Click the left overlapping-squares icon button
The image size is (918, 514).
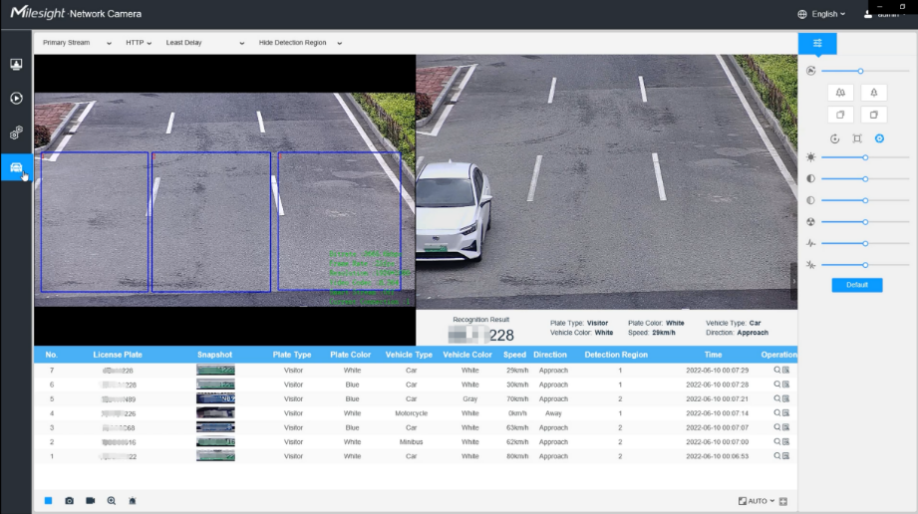pyautogui.click(x=840, y=115)
